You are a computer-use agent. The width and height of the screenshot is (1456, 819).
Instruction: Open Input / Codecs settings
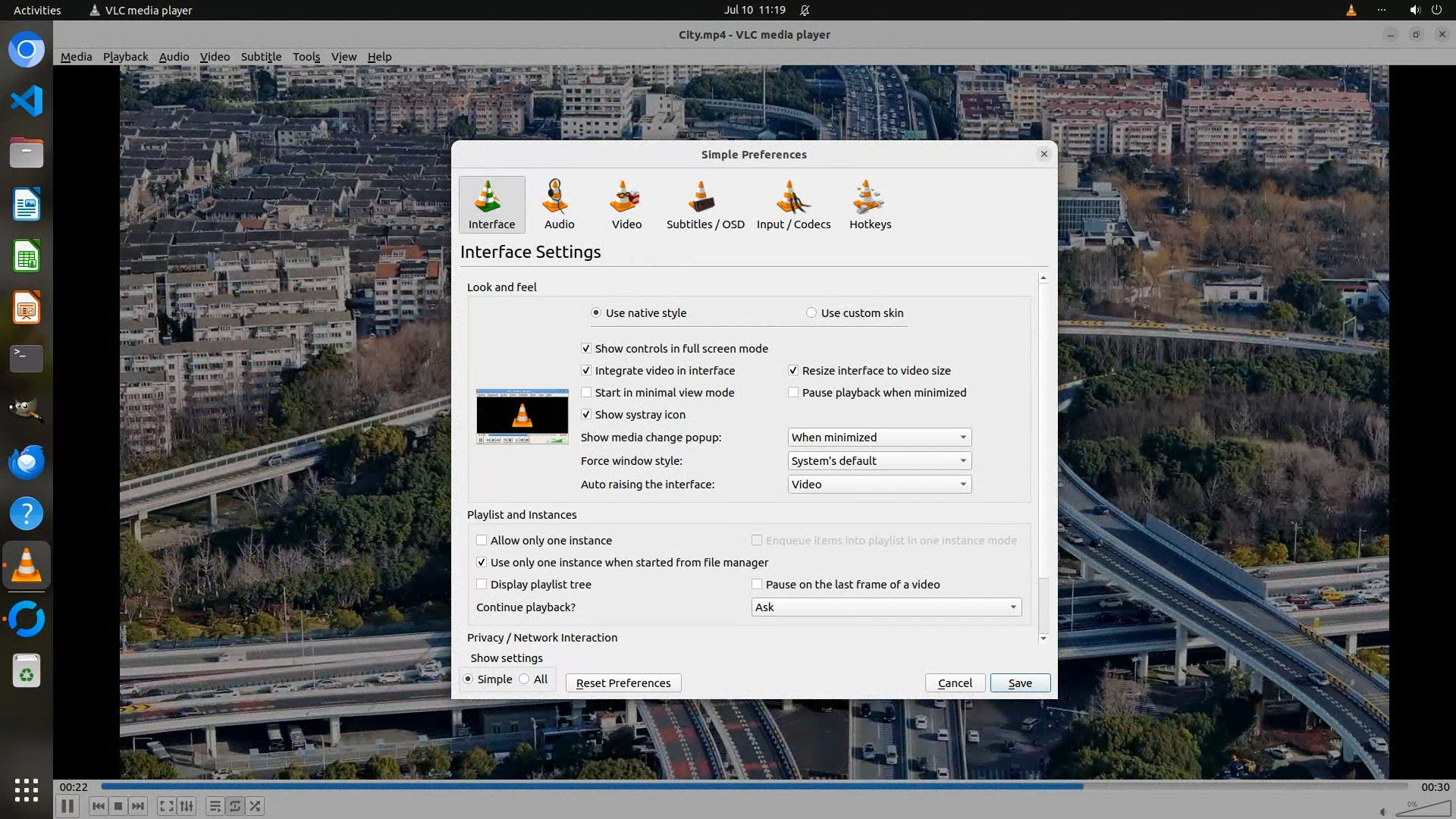(x=793, y=204)
